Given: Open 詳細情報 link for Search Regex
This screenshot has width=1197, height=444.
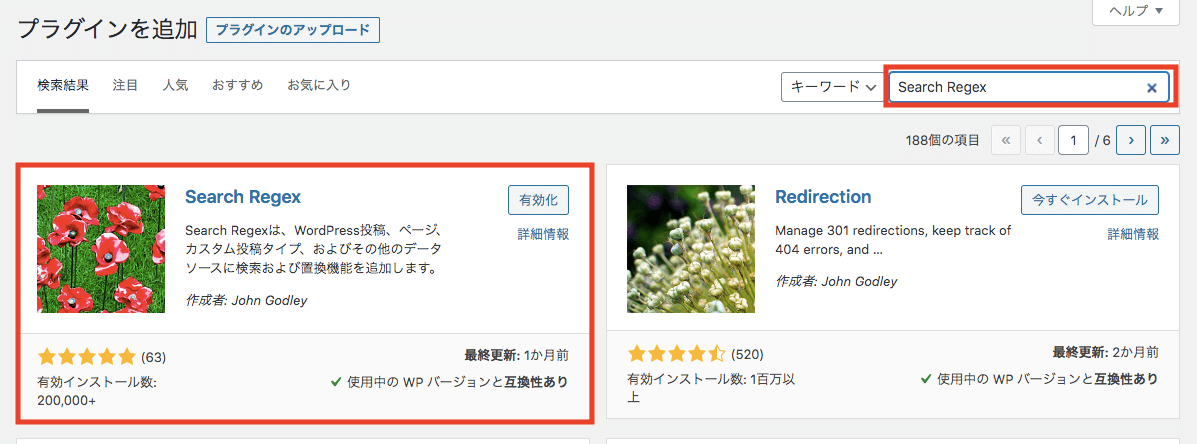Looking at the screenshot, I should coord(543,234).
